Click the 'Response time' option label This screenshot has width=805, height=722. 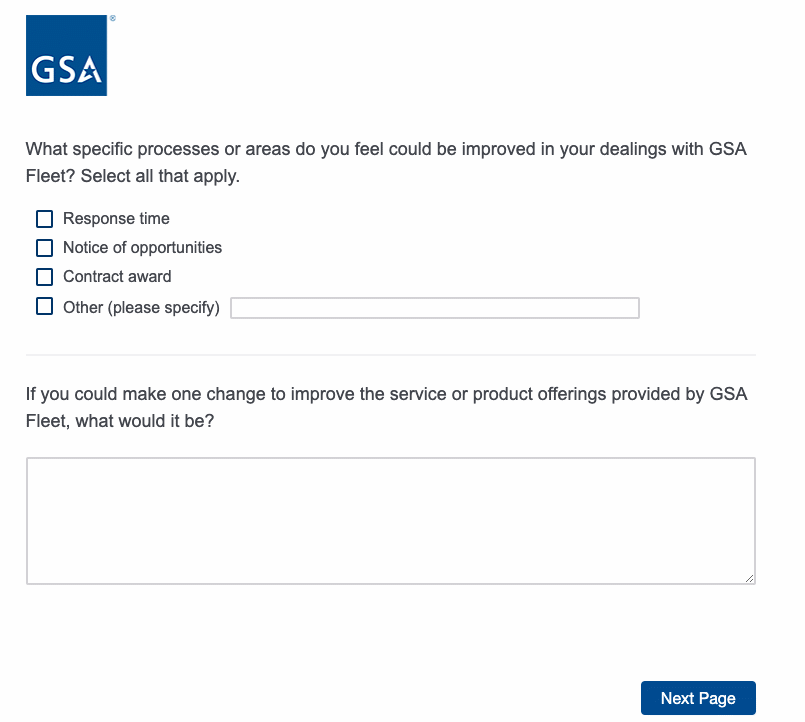(116, 219)
